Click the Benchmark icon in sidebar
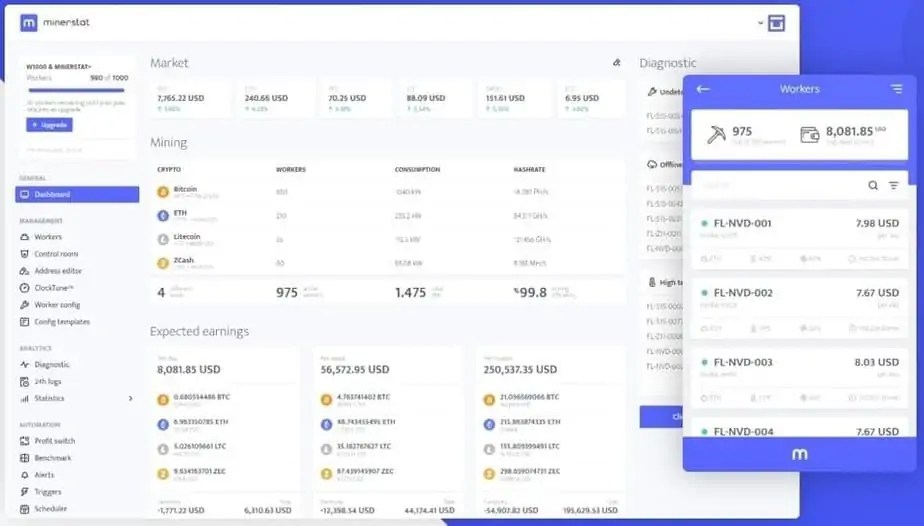The width and height of the screenshot is (924, 526). tap(24, 458)
